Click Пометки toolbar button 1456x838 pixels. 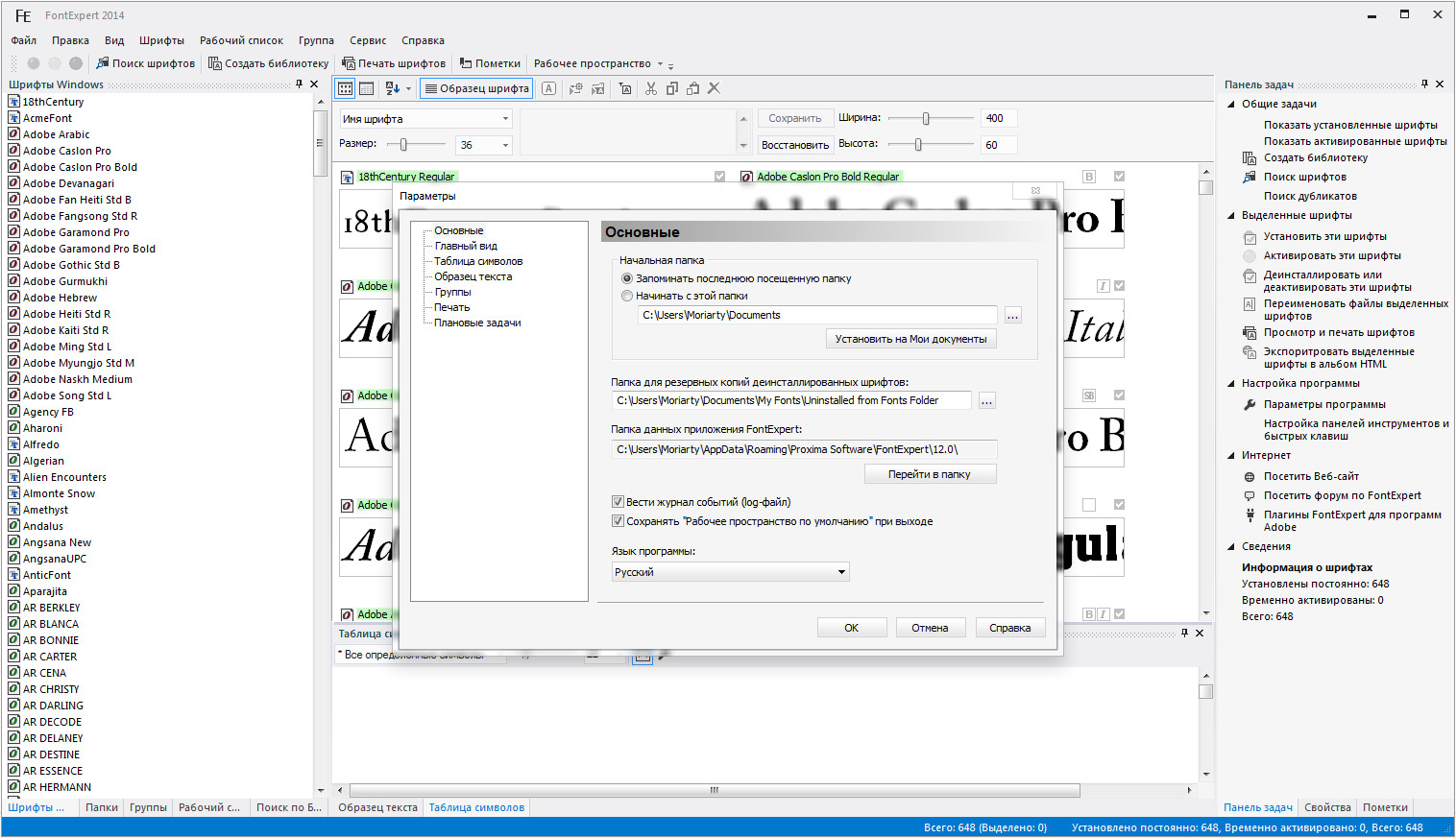pyautogui.click(x=490, y=63)
